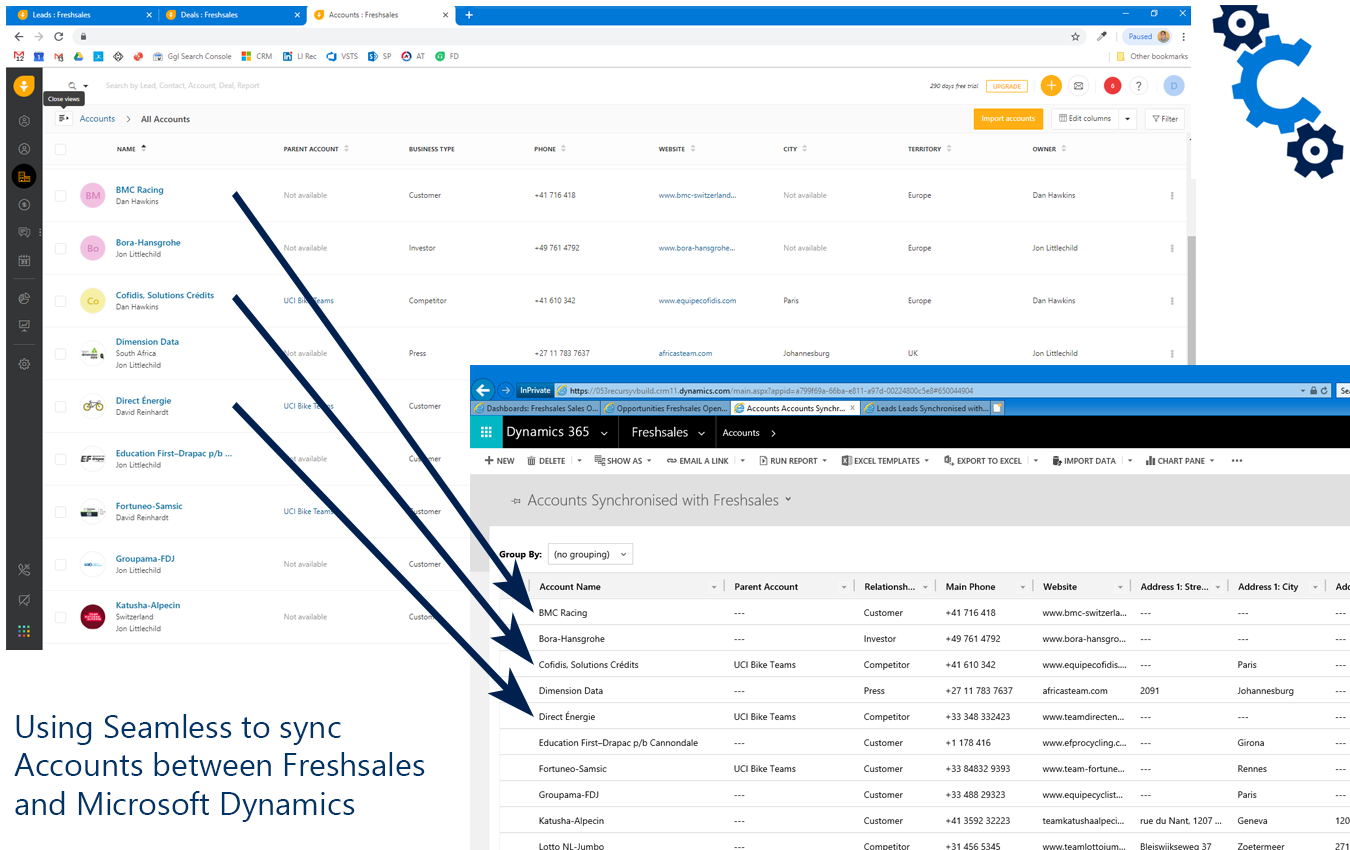Open Calendar icon in Freshsales sidebar
The image size is (1350, 850).
pyautogui.click(x=24, y=260)
